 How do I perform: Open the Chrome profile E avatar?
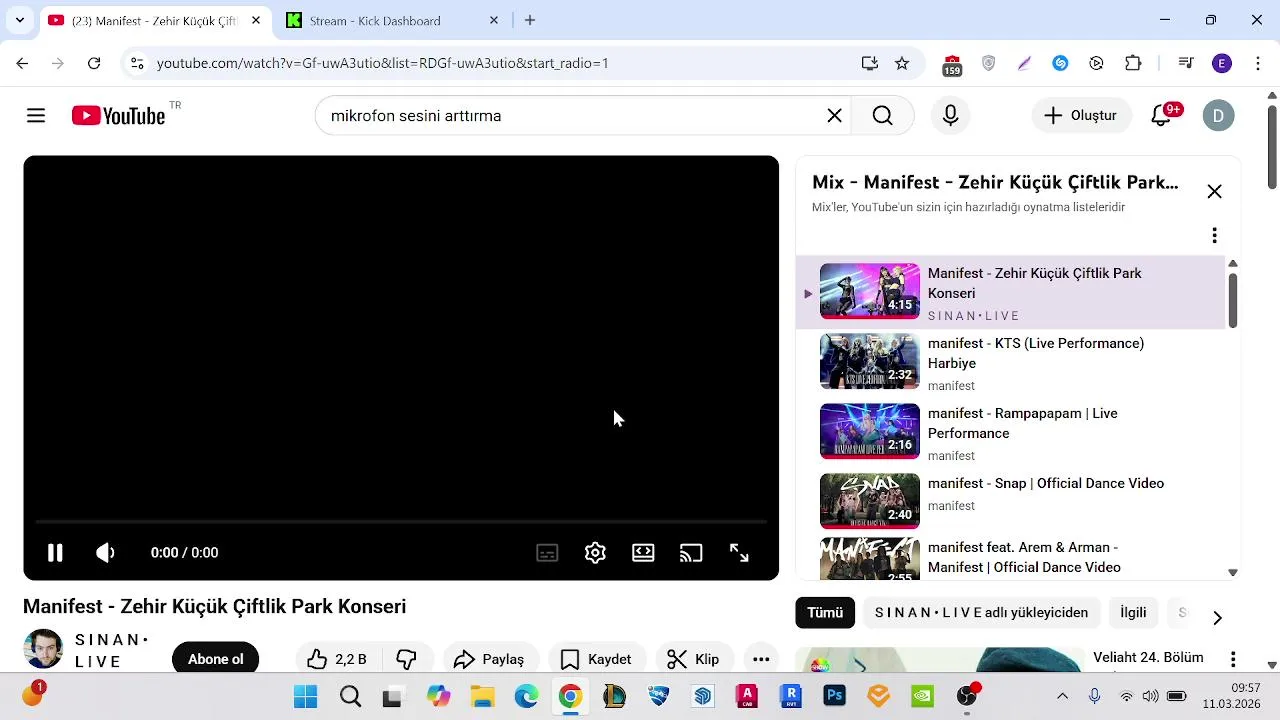[1222, 63]
